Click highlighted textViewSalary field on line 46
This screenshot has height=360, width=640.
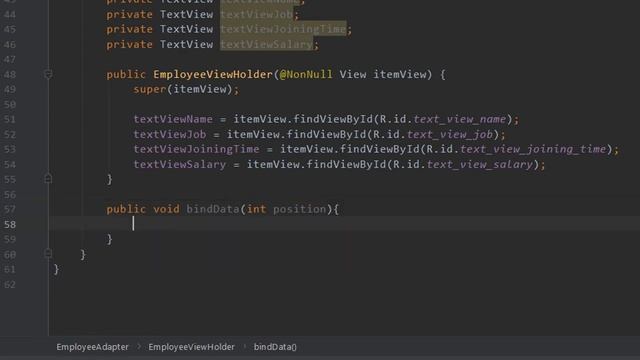(267, 44)
